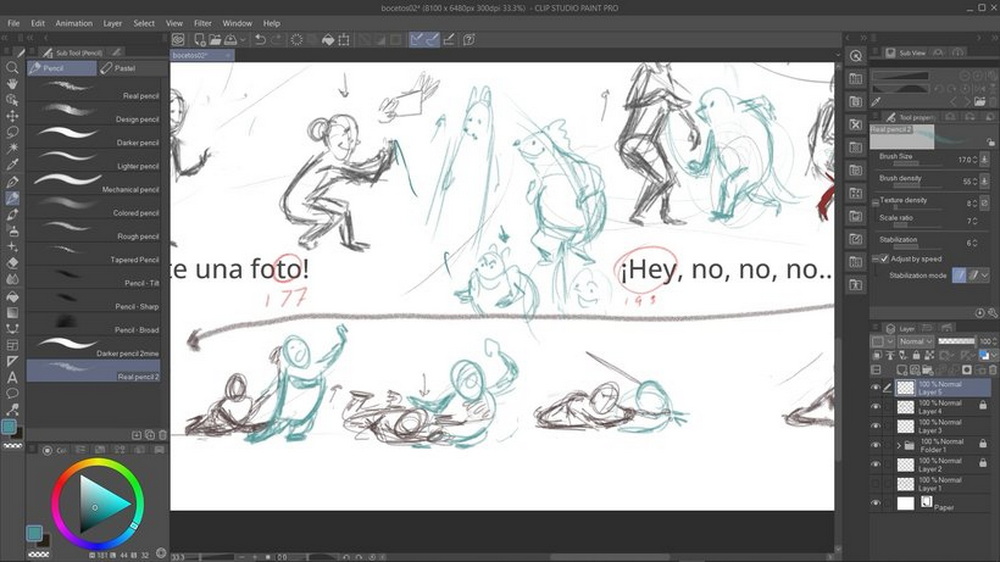
Task: Toggle snap to ruler in command bar
Action: click(416, 40)
